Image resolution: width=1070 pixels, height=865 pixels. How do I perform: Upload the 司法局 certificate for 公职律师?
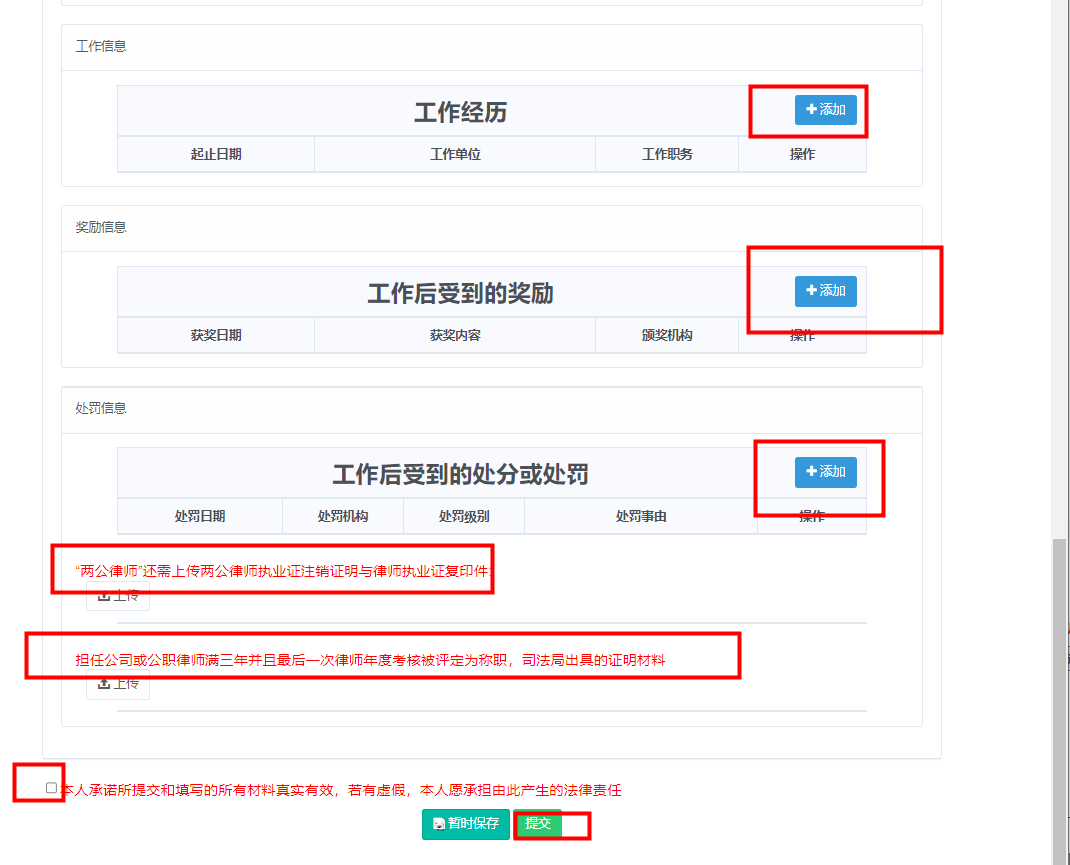click(x=118, y=684)
